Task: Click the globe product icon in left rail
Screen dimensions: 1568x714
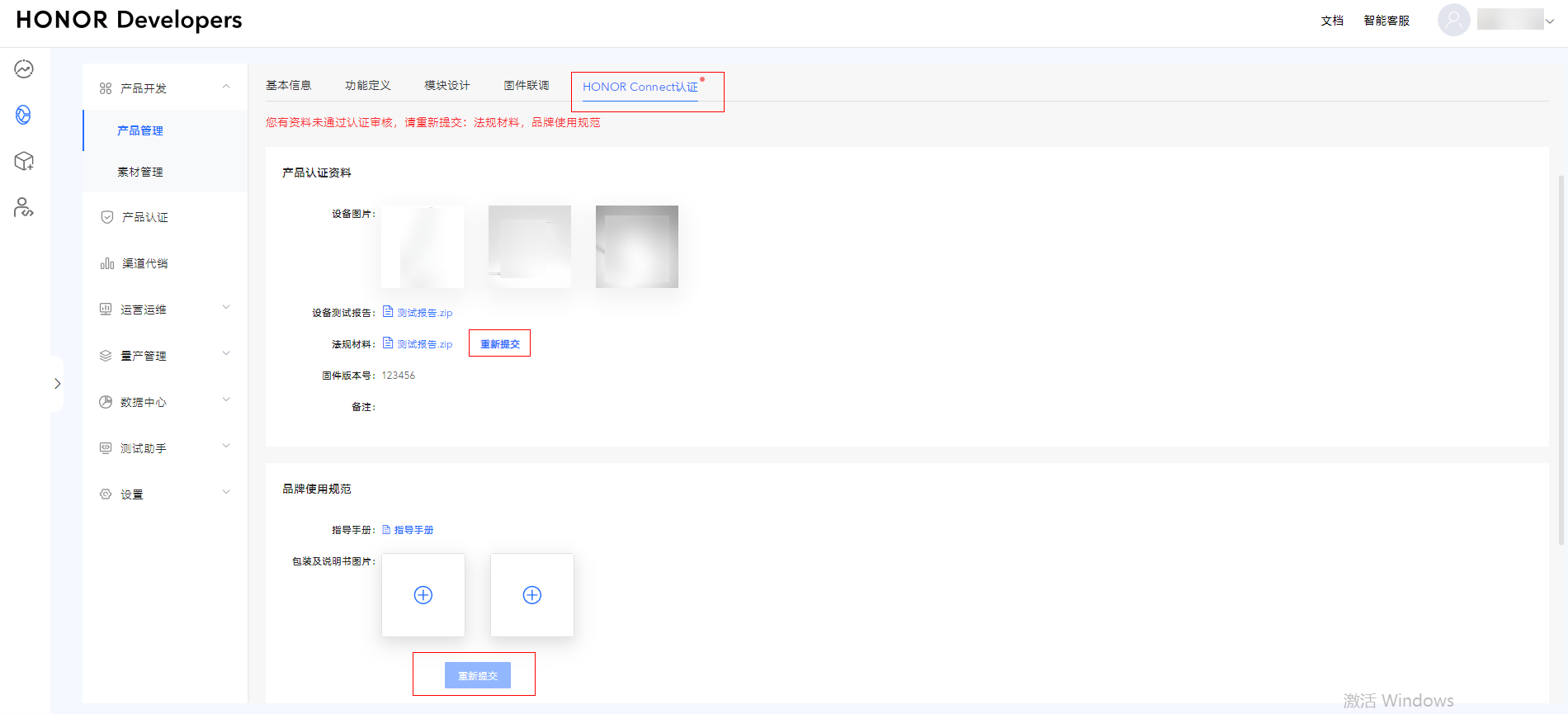Action: 24,115
